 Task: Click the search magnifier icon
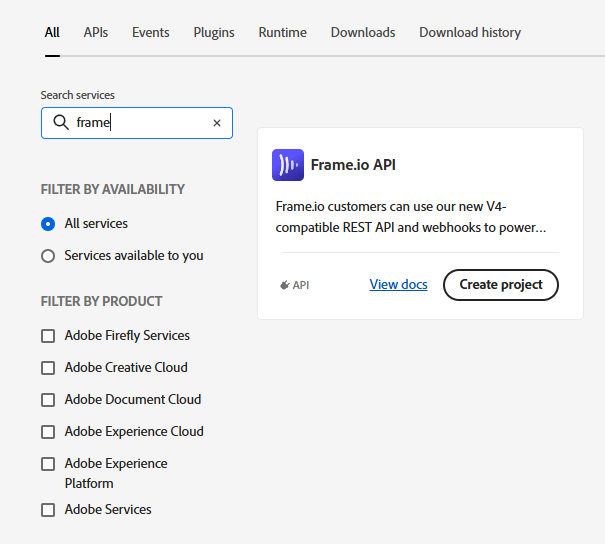[x=61, y=122]
